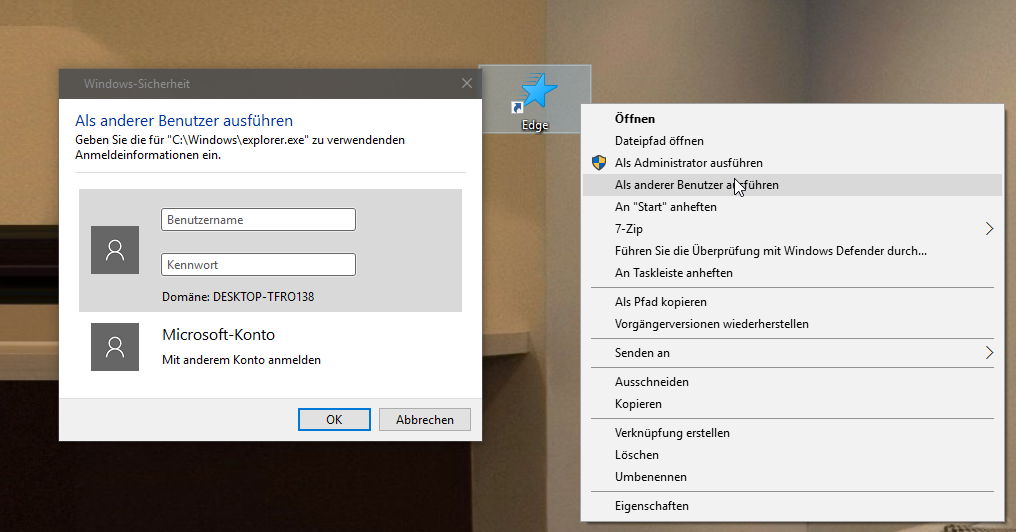The width and height of the screenshot is (1016, 532).
Task: Click Mit anderem Konto anmelden
Action: (x=241, y=360)
